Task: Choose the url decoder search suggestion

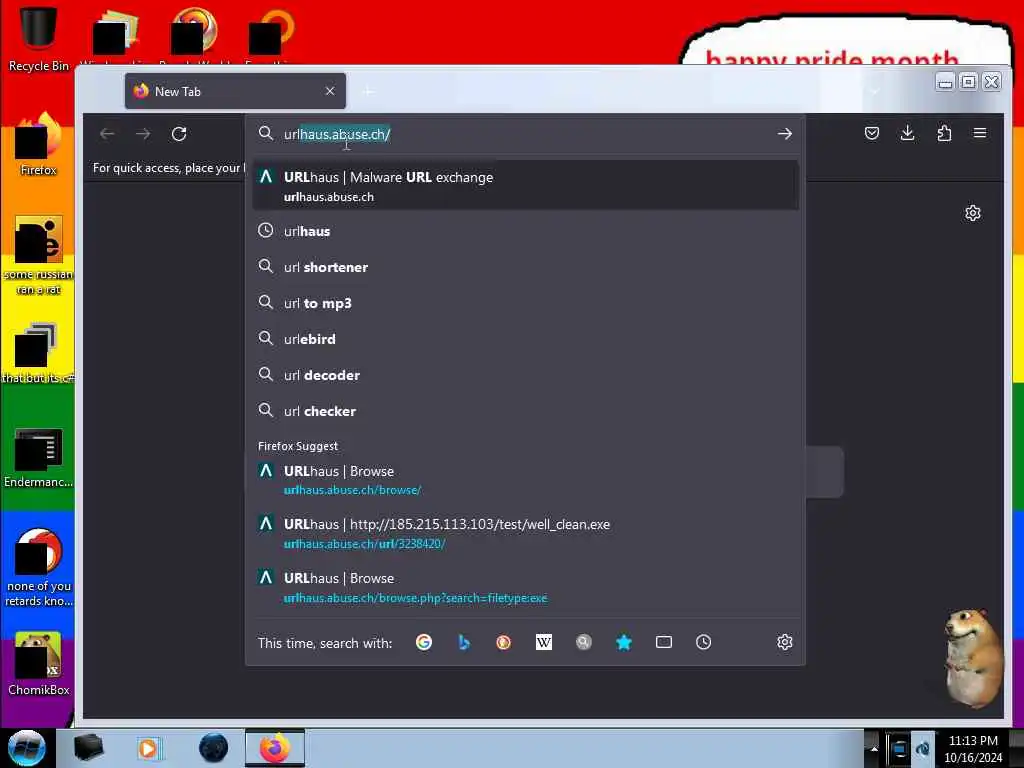Action: (525, 375)
